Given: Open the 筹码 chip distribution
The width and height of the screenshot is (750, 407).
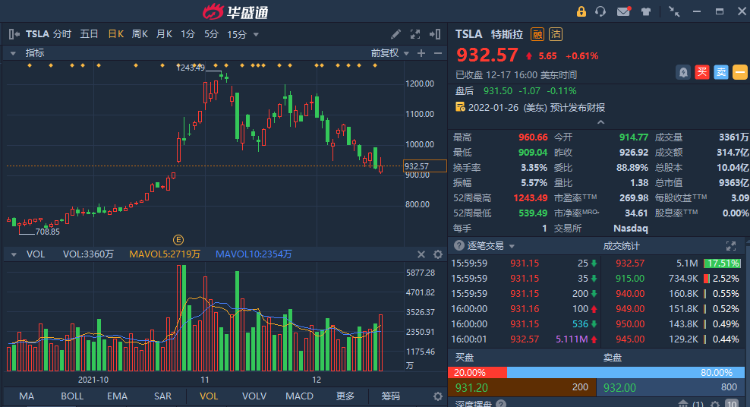Looking at the screenshot, I should tap(390, 396).
